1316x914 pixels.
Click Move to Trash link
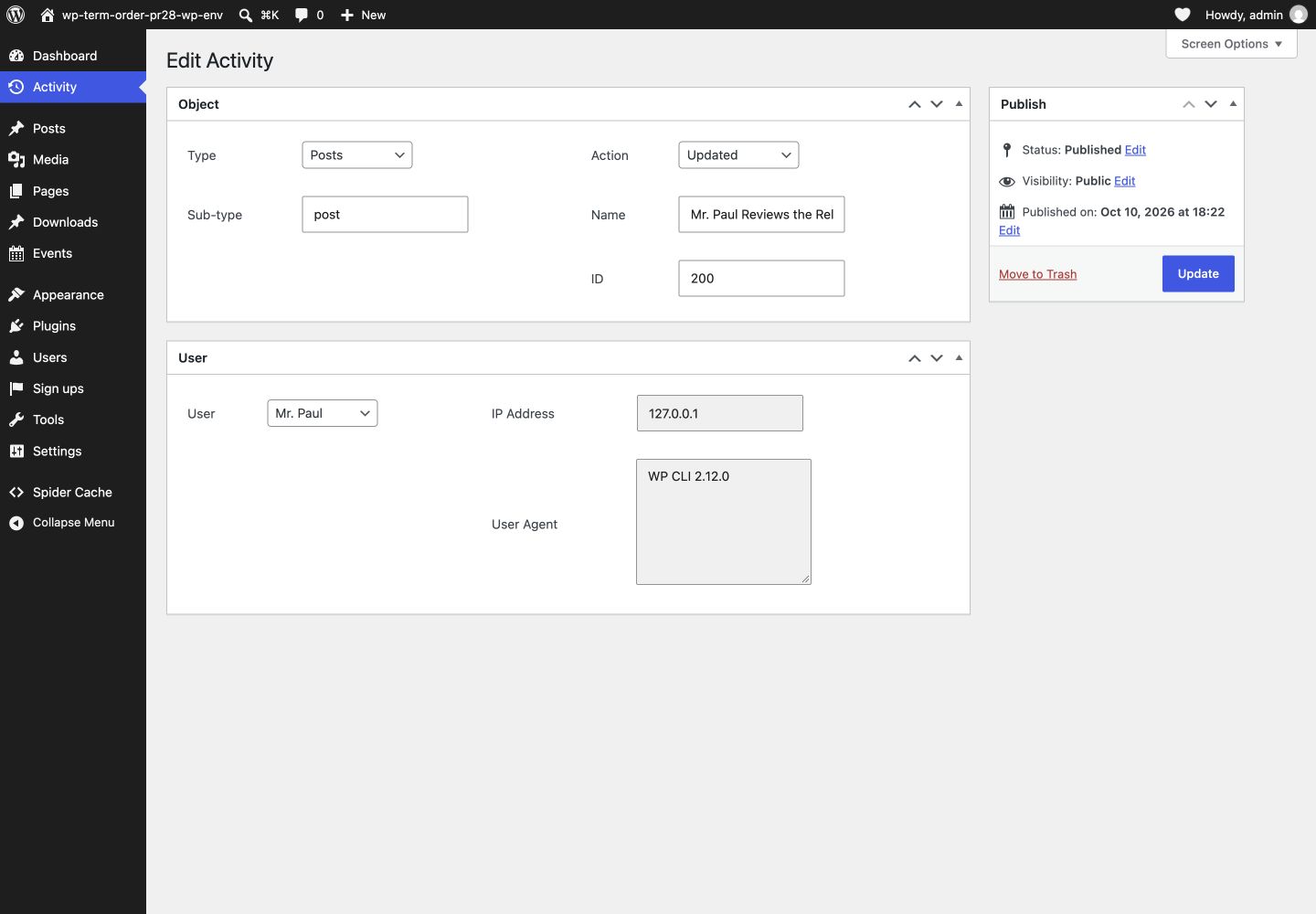(x=1037, y=274)
